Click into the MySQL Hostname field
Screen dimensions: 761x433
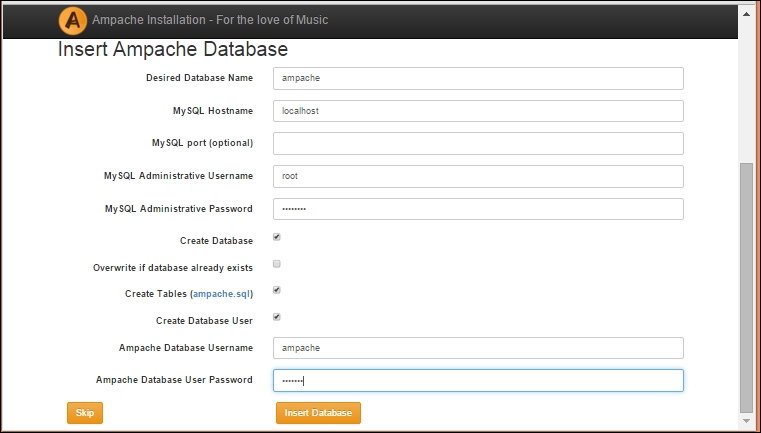coord(478,111)
